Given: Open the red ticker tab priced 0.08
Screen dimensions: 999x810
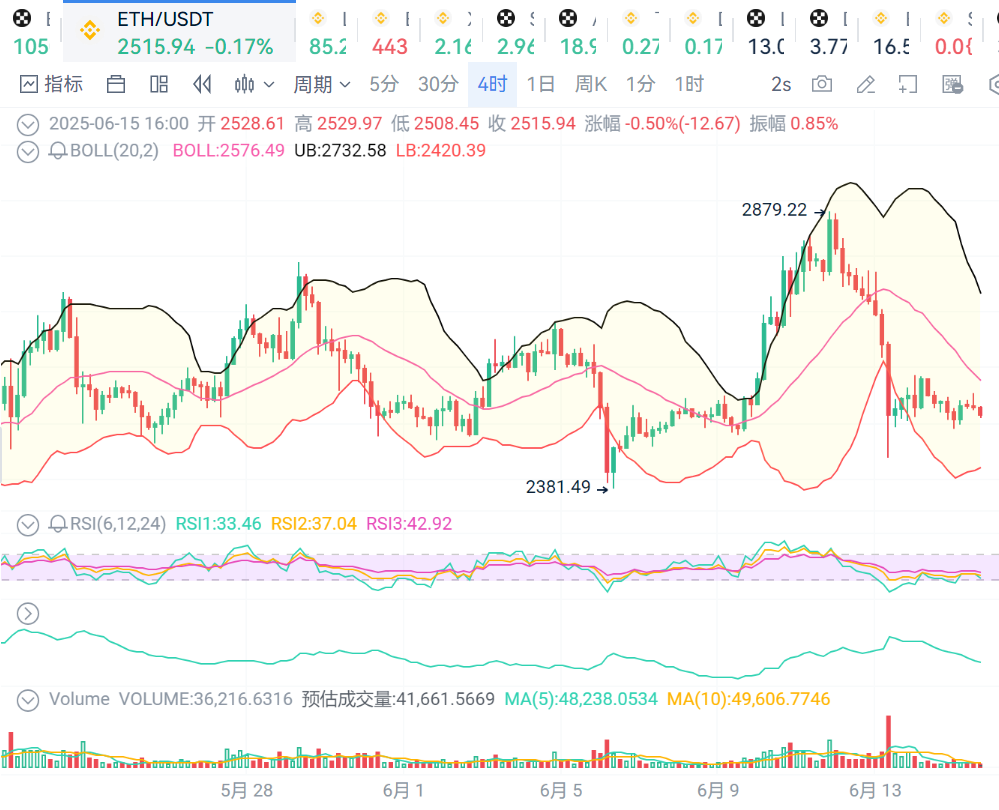Looking at the screenshot, I should [952, 32].
